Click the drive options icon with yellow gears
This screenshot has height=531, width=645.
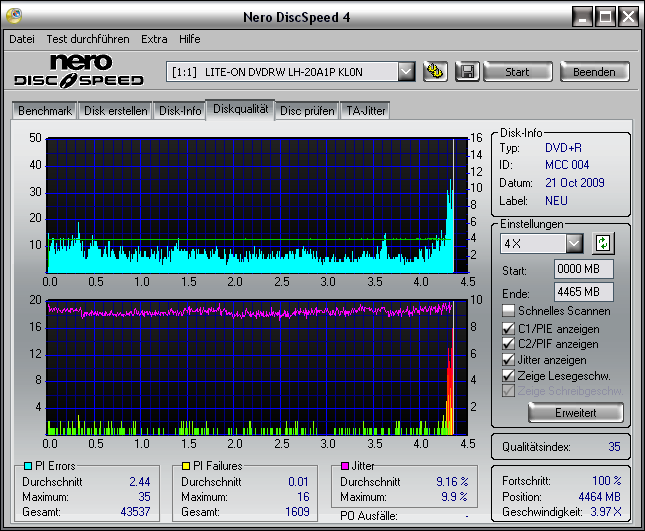tap(435, 71)
